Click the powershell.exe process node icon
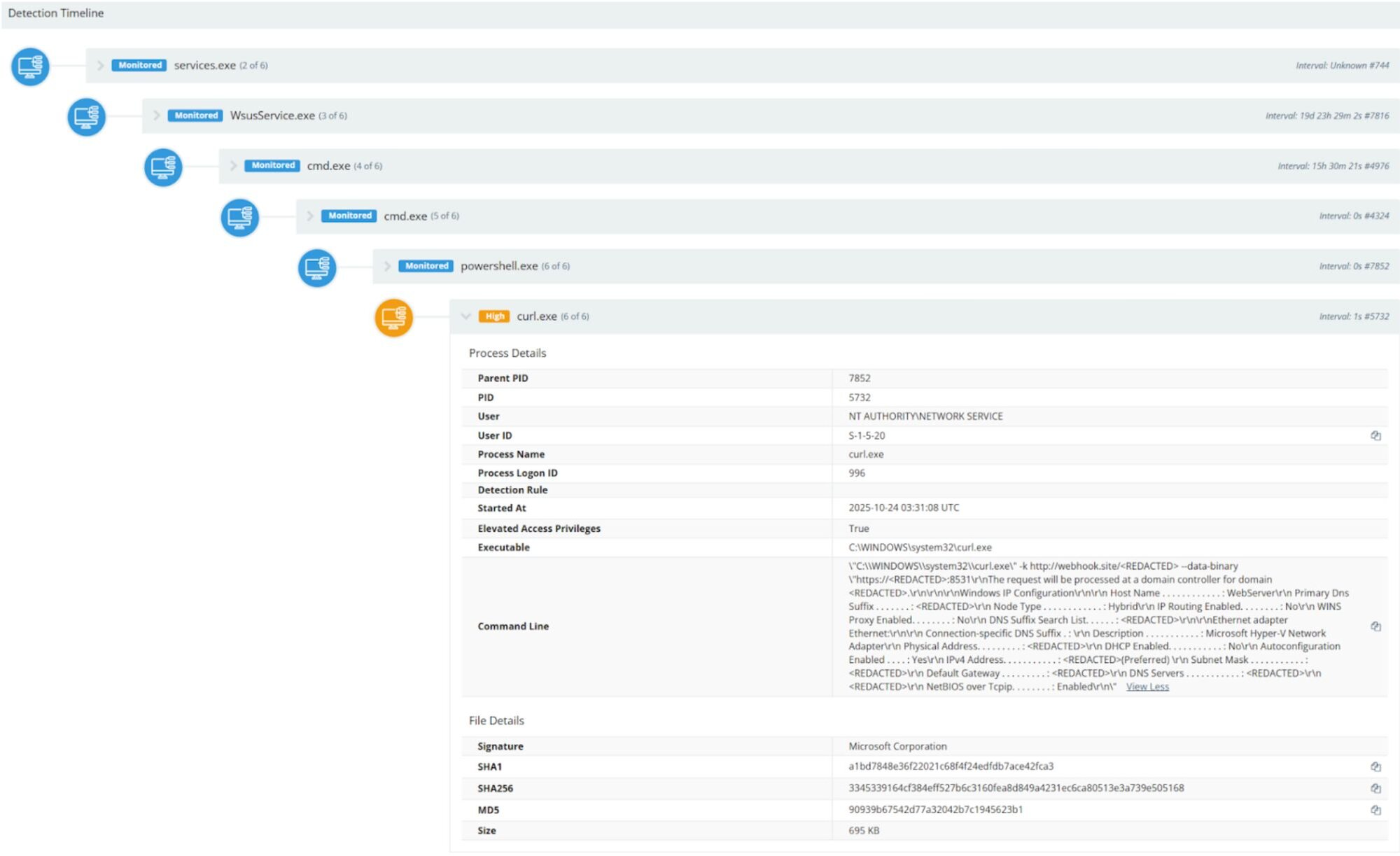The height and width of the screenshot is (856, 1400). point(316,267)
